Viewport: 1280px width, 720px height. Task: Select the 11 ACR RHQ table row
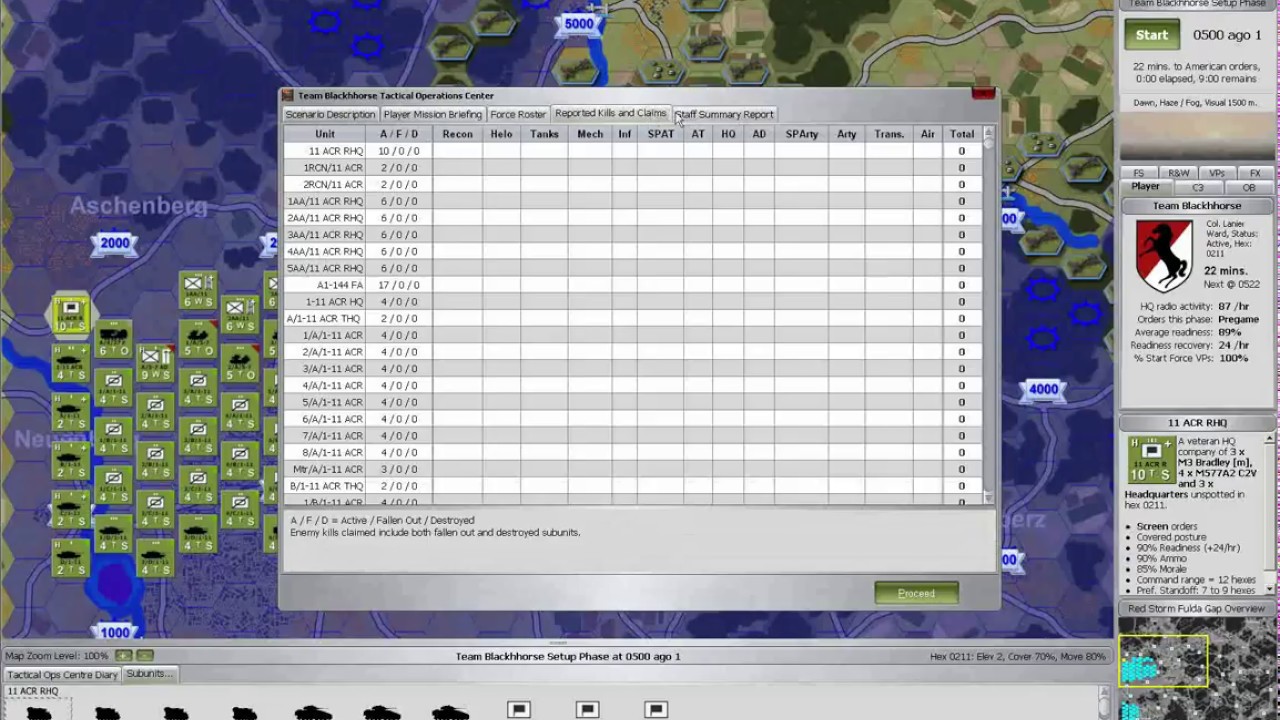point(632,151)
